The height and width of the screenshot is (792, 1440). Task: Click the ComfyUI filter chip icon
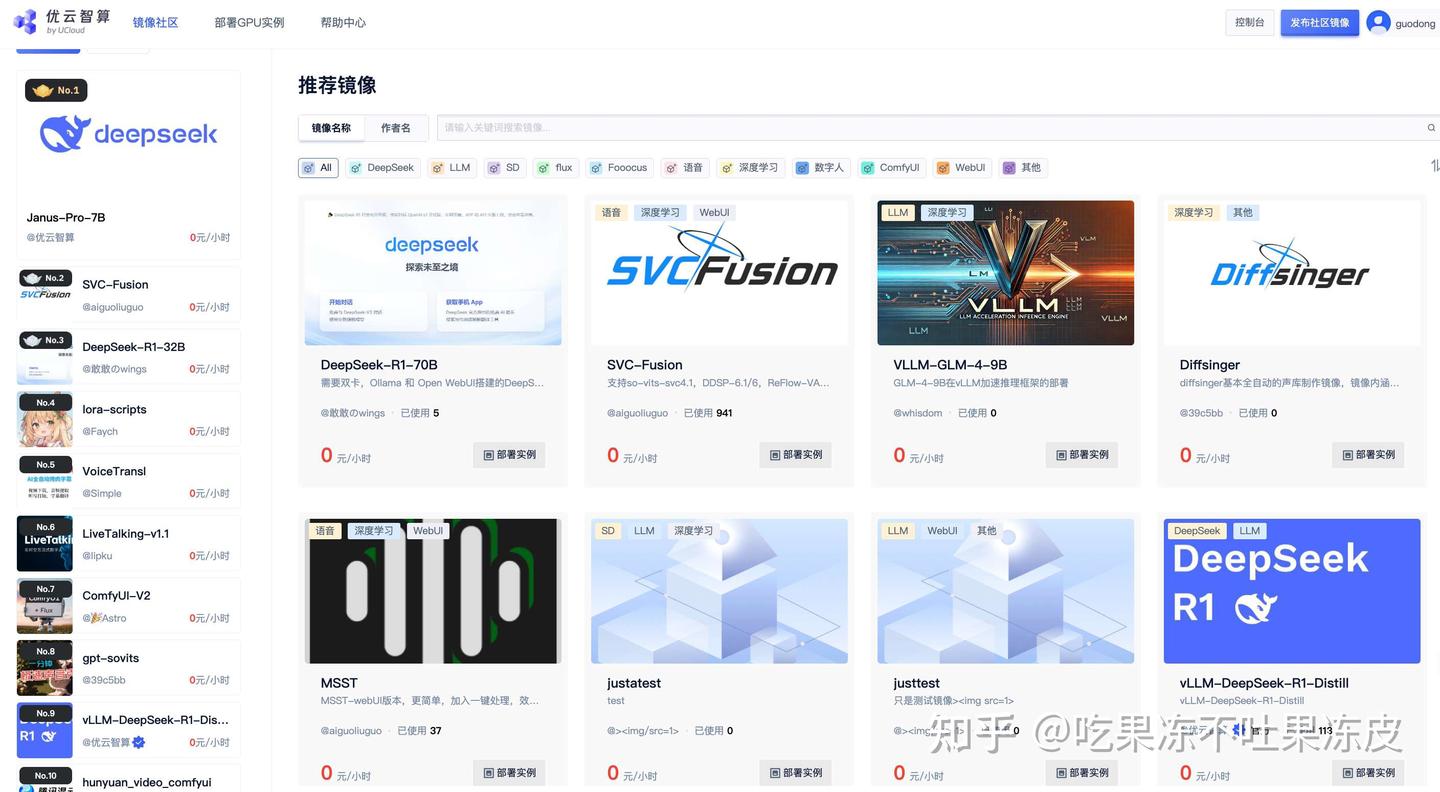tap(869, 167)
